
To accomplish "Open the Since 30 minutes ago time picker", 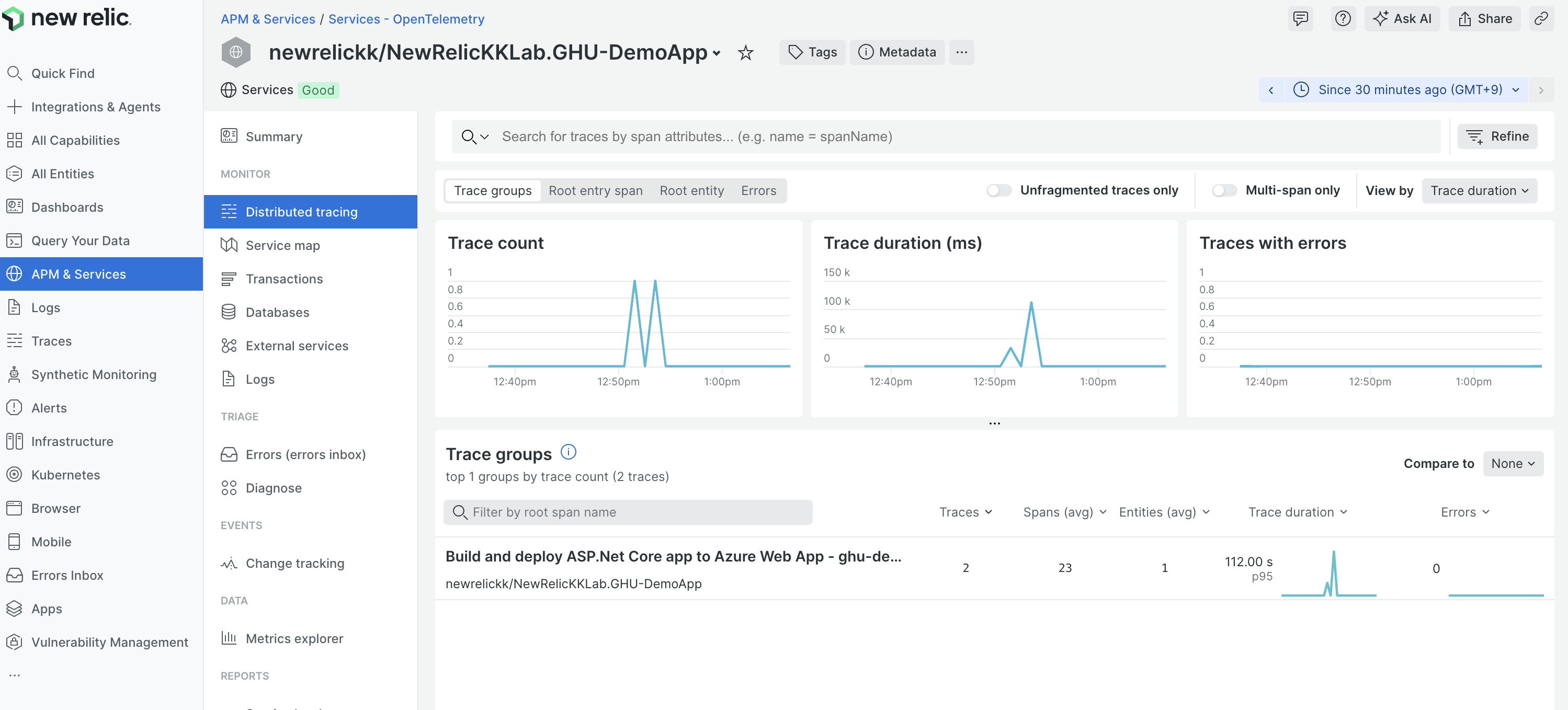I will pyautogui.click(x=1410, y=90).
